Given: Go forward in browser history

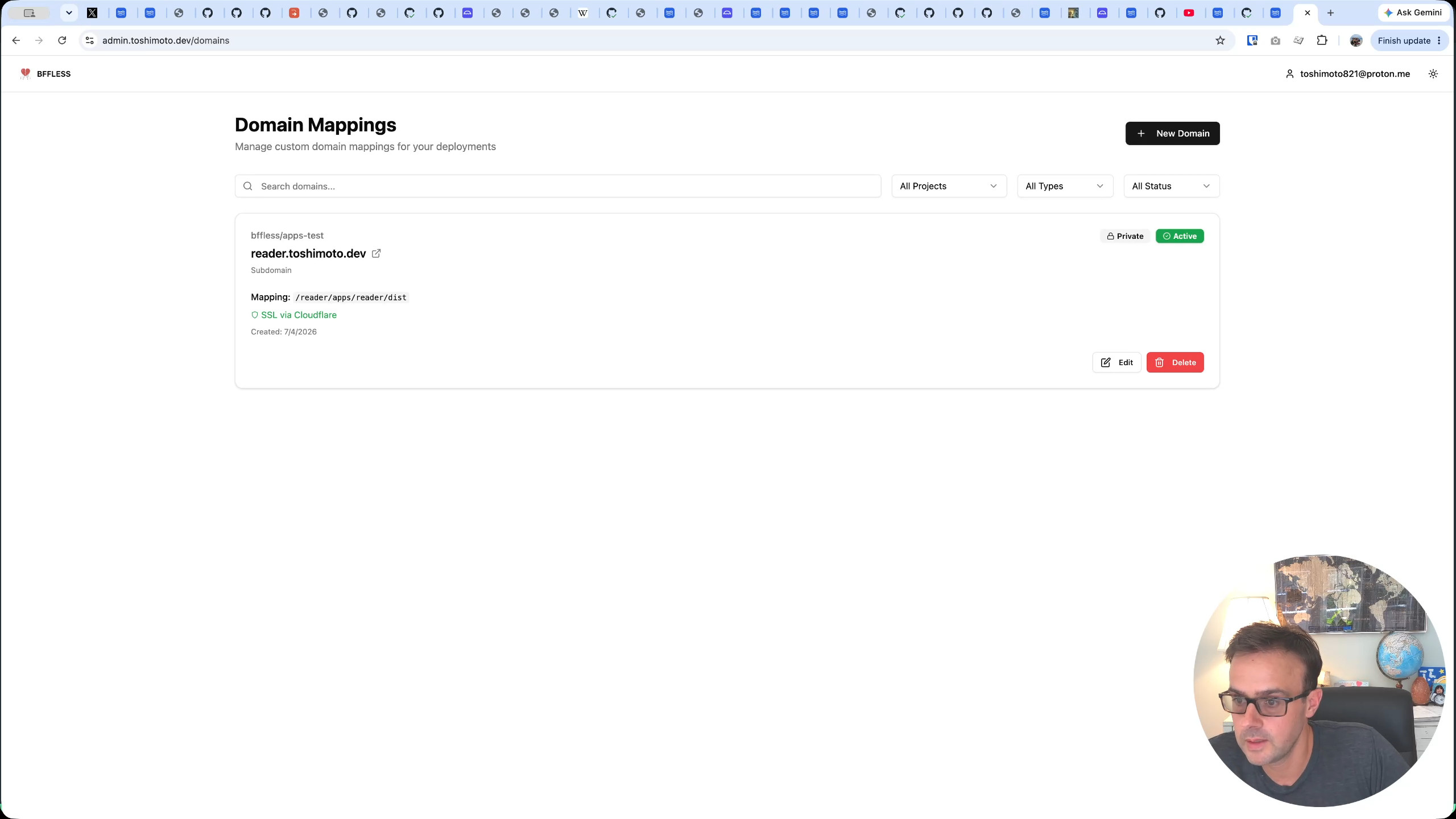Looking at the screenshot, I should pos(39,40).
